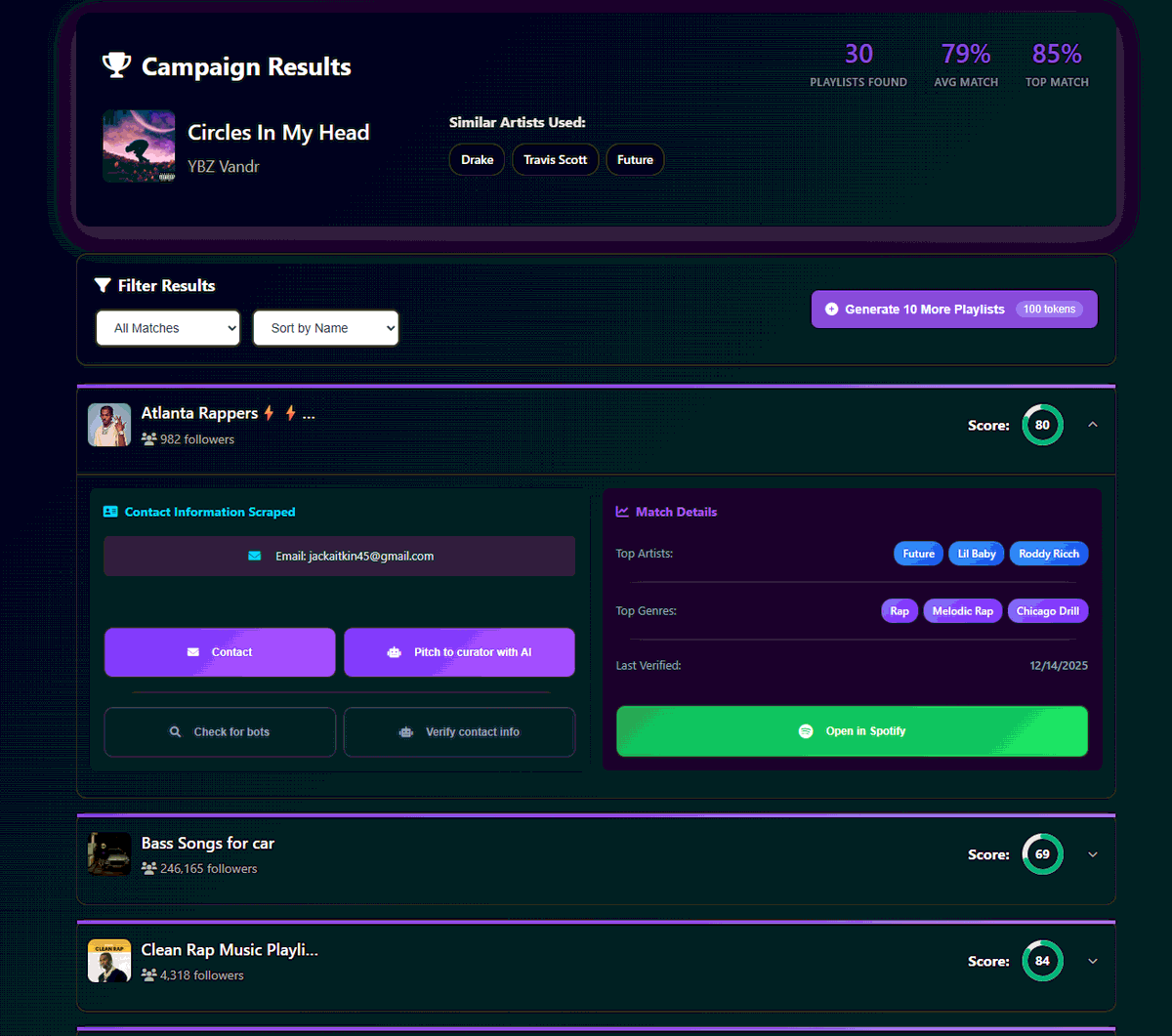
Task: Click the 4,318 followers text
Action: [202, 974]
